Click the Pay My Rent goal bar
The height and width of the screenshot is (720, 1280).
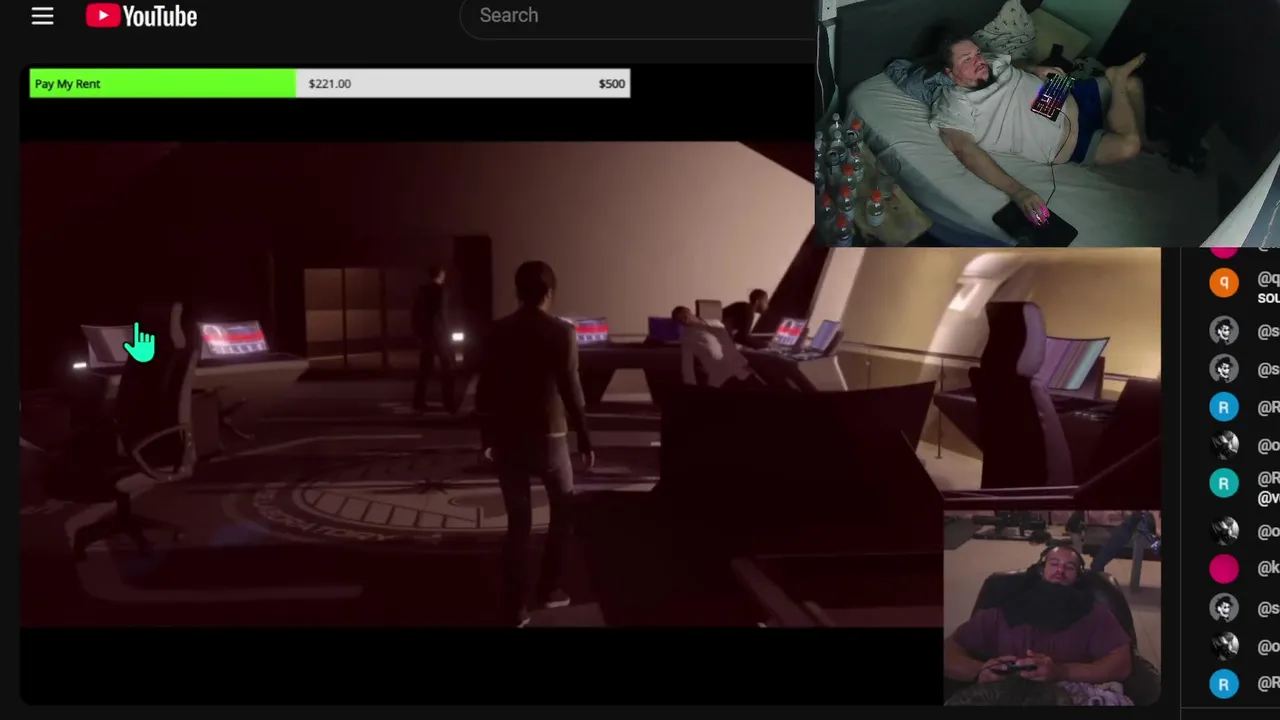[330, 84]
